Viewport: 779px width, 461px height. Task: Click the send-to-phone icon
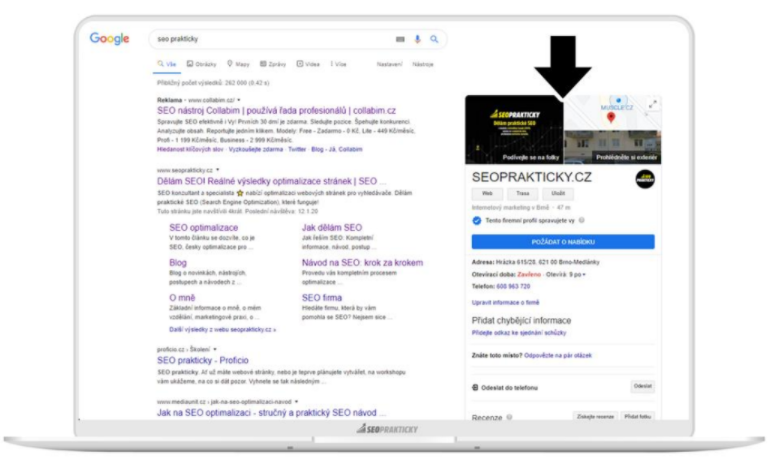coord(475,387)
